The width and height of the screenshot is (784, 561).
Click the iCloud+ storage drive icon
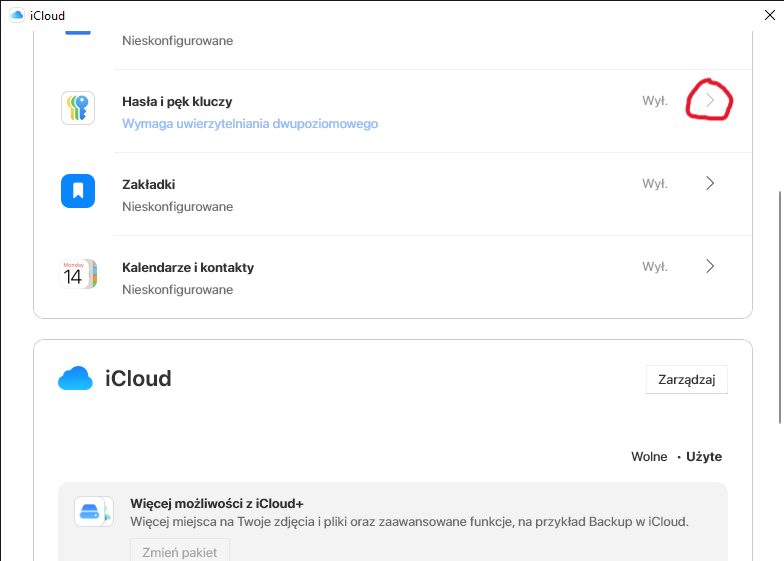pos(94,511)
